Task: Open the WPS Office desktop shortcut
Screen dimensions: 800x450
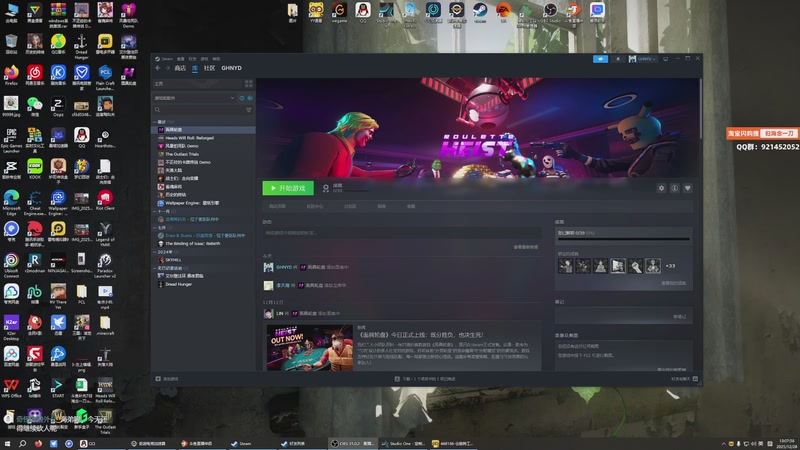Action: point(11,388)
